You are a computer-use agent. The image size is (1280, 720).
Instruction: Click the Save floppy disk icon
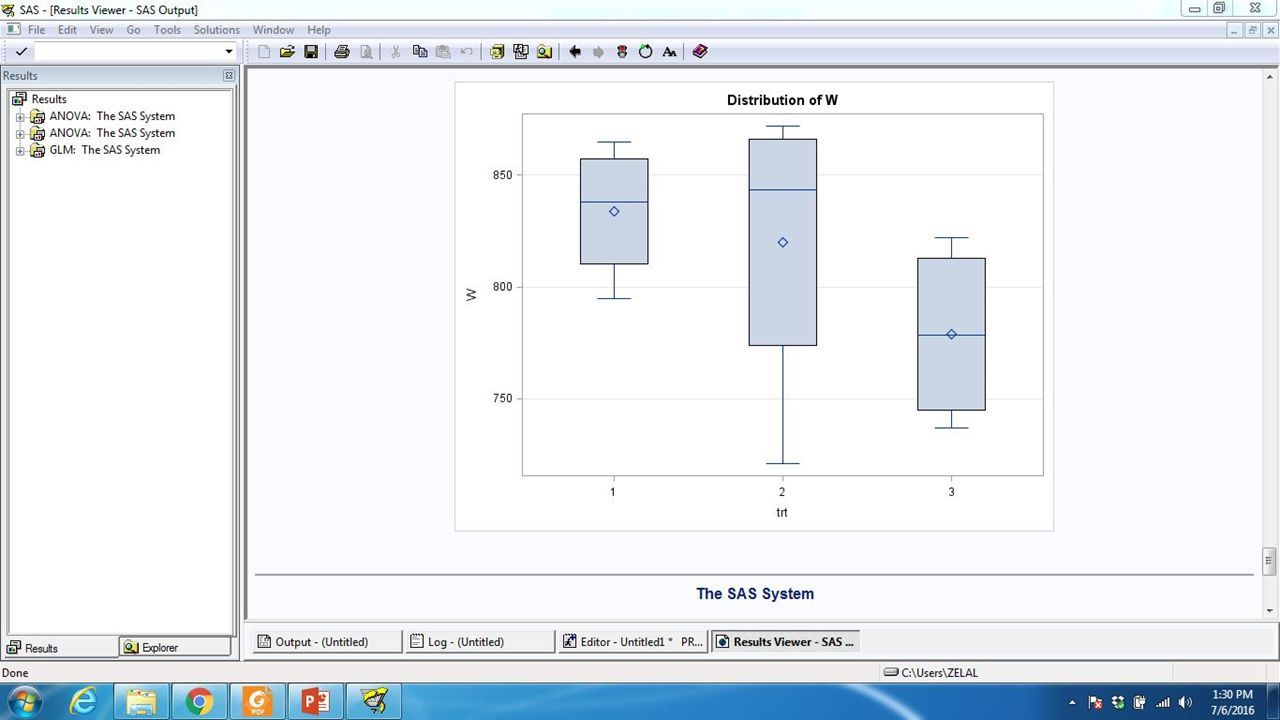311,51
